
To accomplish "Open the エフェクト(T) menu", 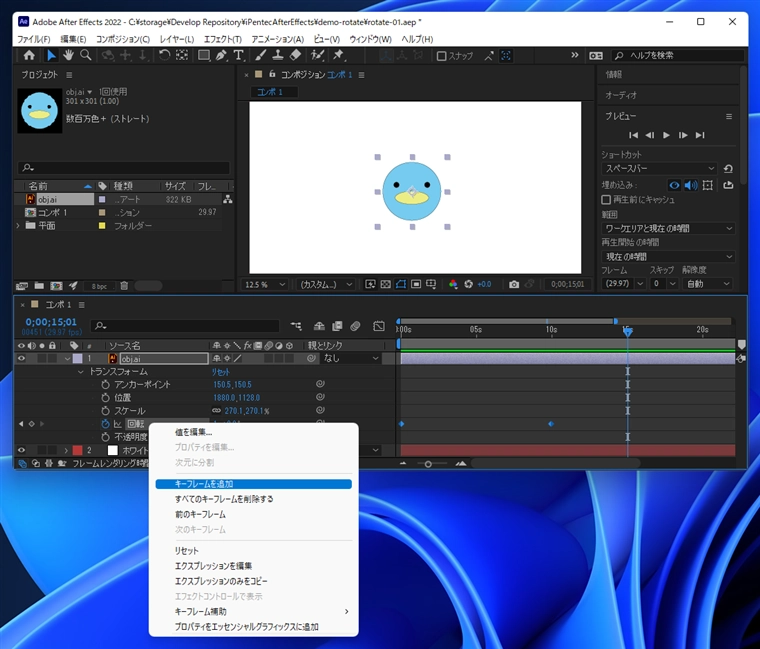I will tap(222, 39).
